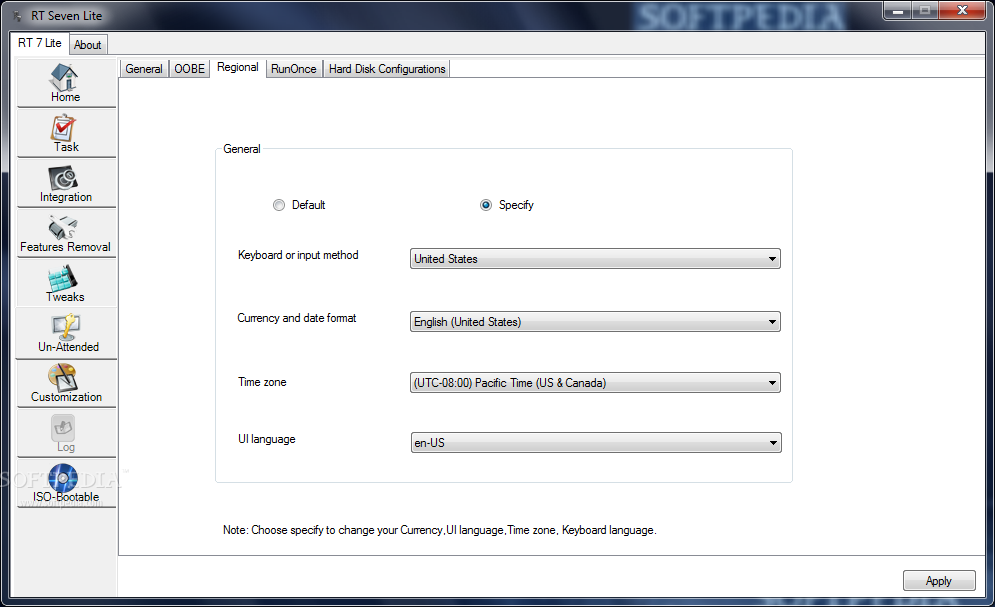Open the Task section icon

[x=66, y=133]
